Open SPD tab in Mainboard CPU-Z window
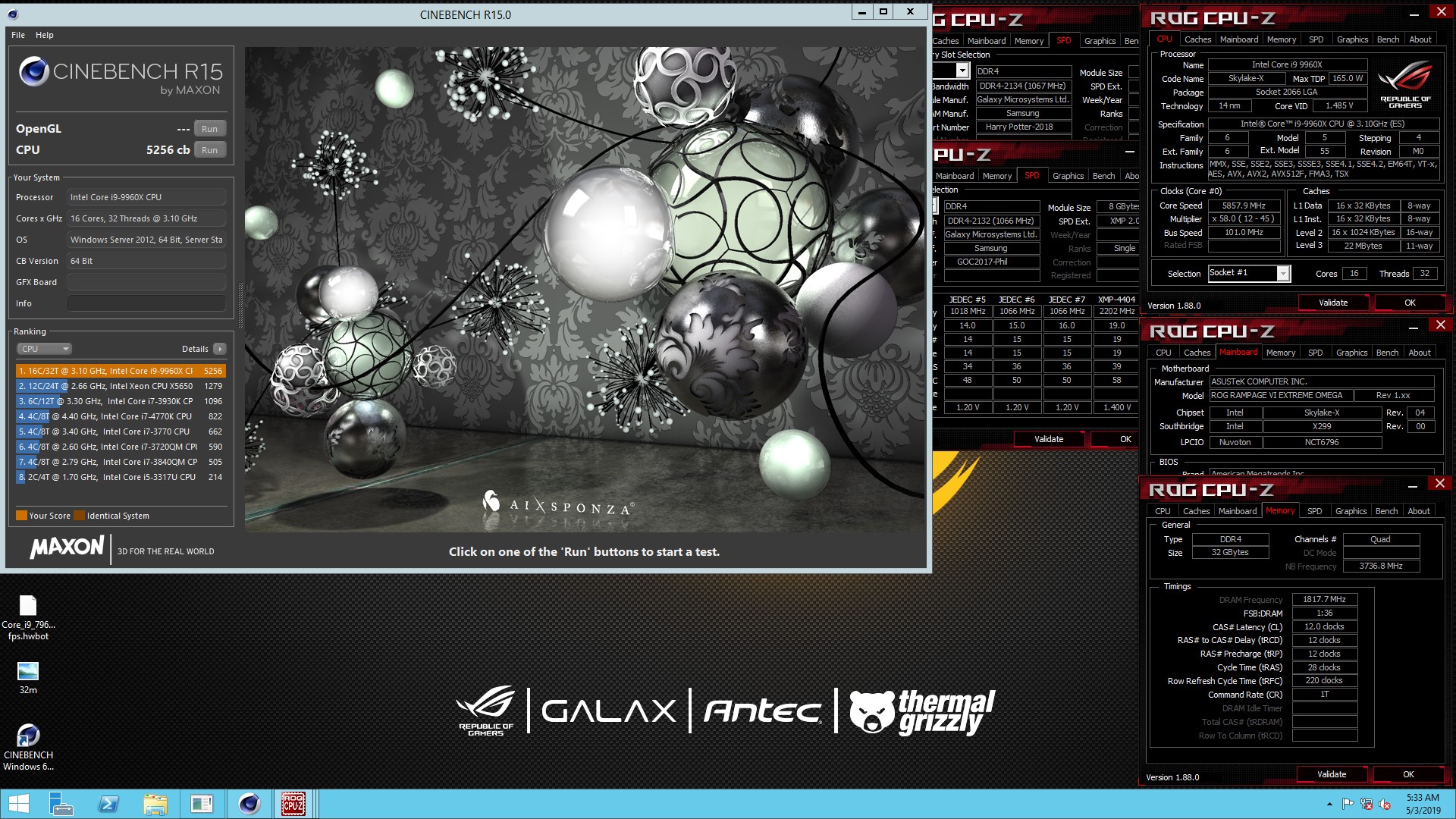1456x819 pixels. point(1315,353)
